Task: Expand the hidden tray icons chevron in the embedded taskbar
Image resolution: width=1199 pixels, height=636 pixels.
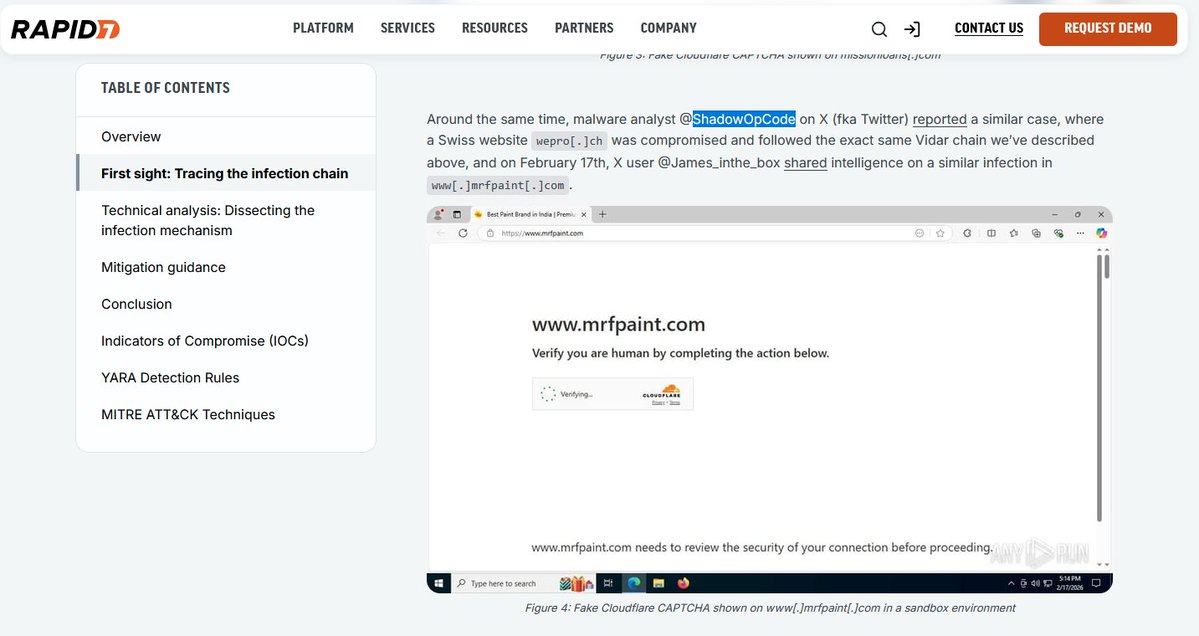Action: 1011,583
